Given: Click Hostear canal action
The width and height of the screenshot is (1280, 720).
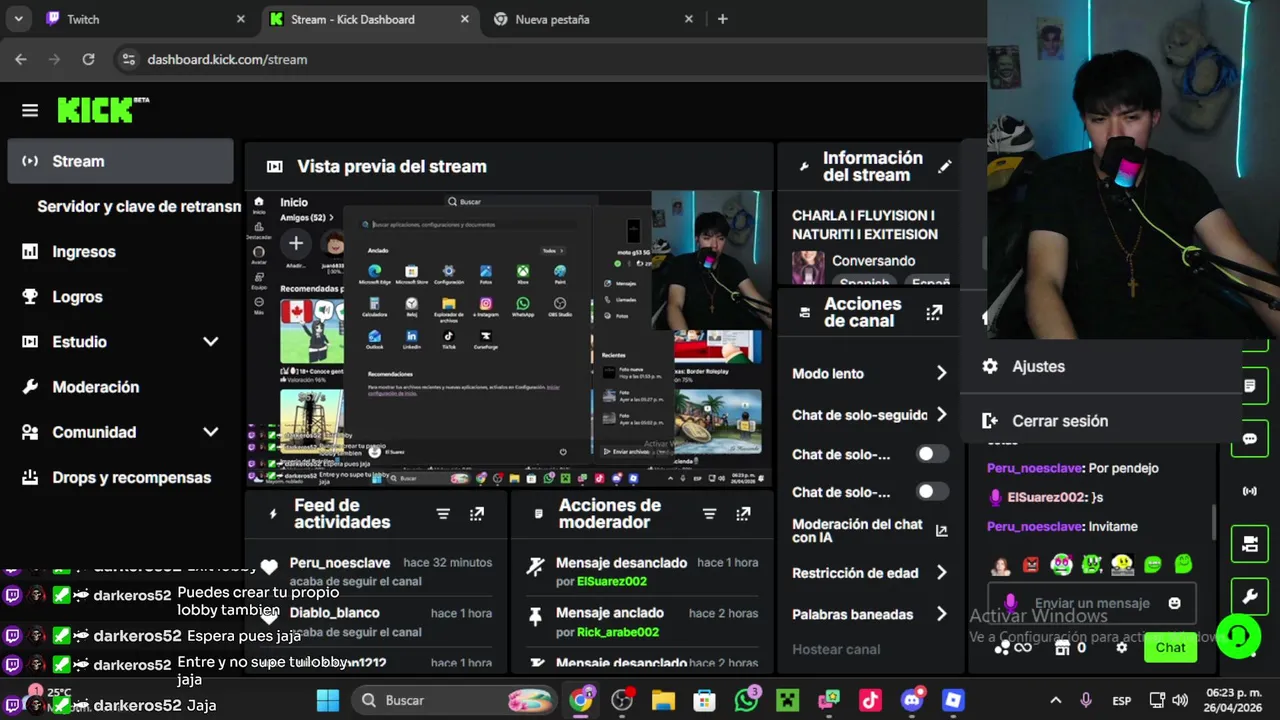Looking at the screenshot, I should (836, 649).
